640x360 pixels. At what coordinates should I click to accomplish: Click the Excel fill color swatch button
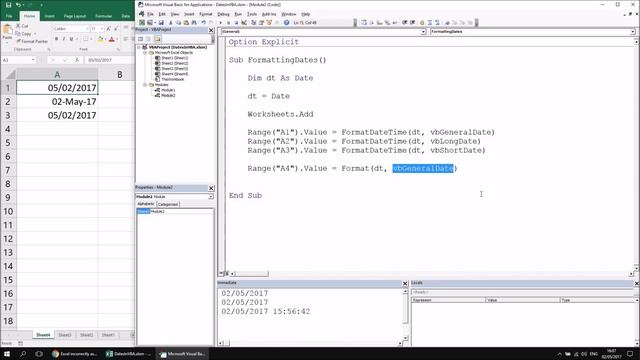100,39
